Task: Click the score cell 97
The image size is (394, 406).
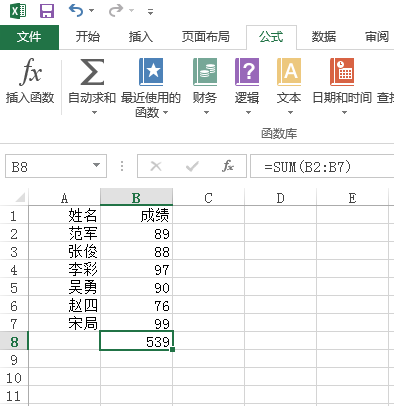Action: click(136, 269)
